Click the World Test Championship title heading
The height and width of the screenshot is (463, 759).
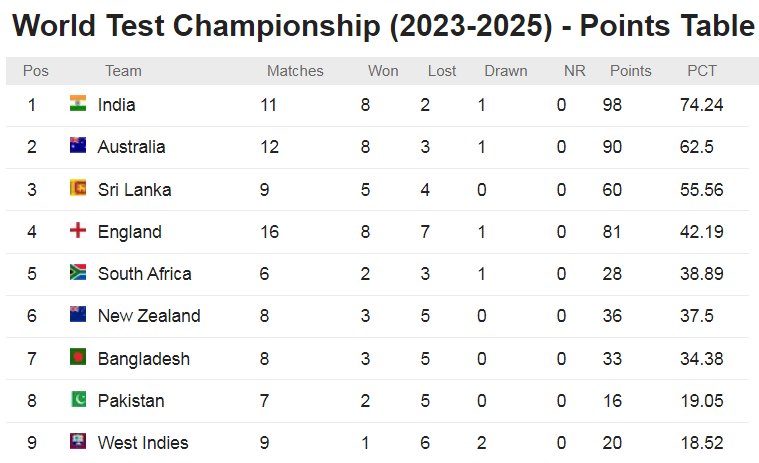[383, 26]
